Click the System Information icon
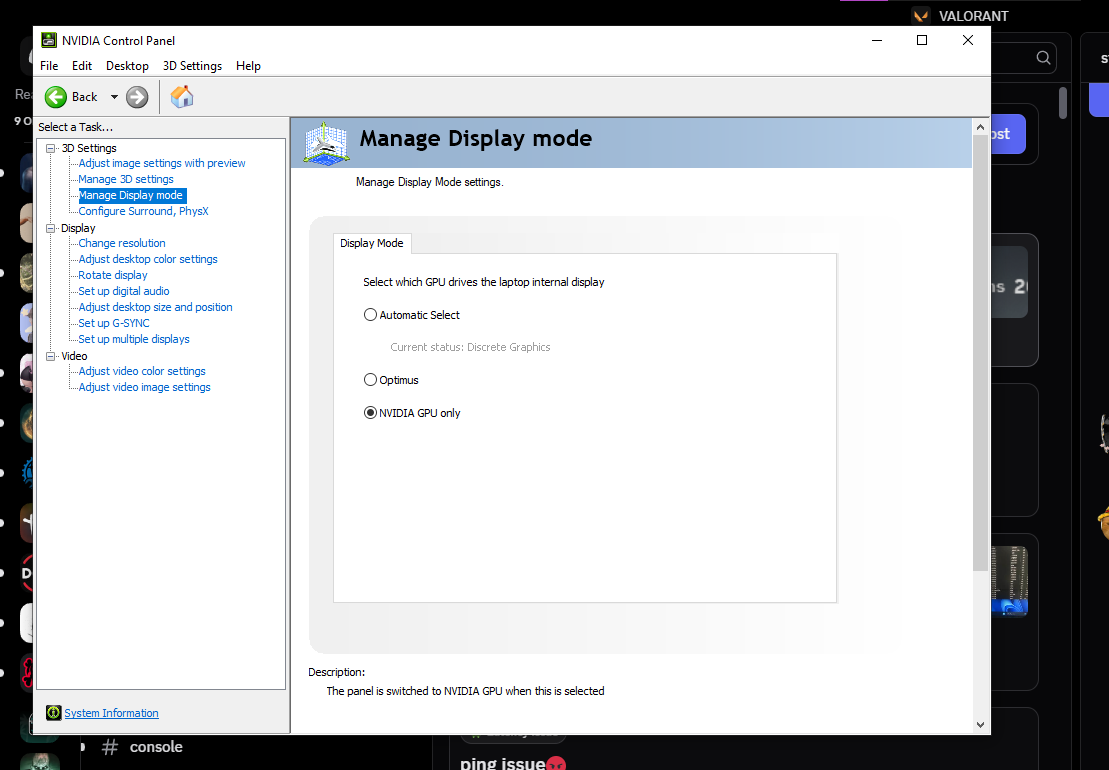The width and height of the screenshot is (1109, 770). pyautogui.click(x=54, y=713)
